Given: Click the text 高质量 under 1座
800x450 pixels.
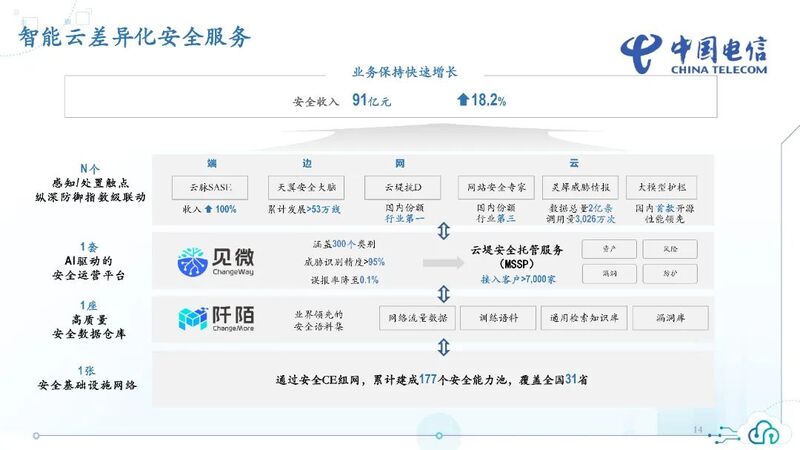Looking at the screenshot, I should 89,320.
